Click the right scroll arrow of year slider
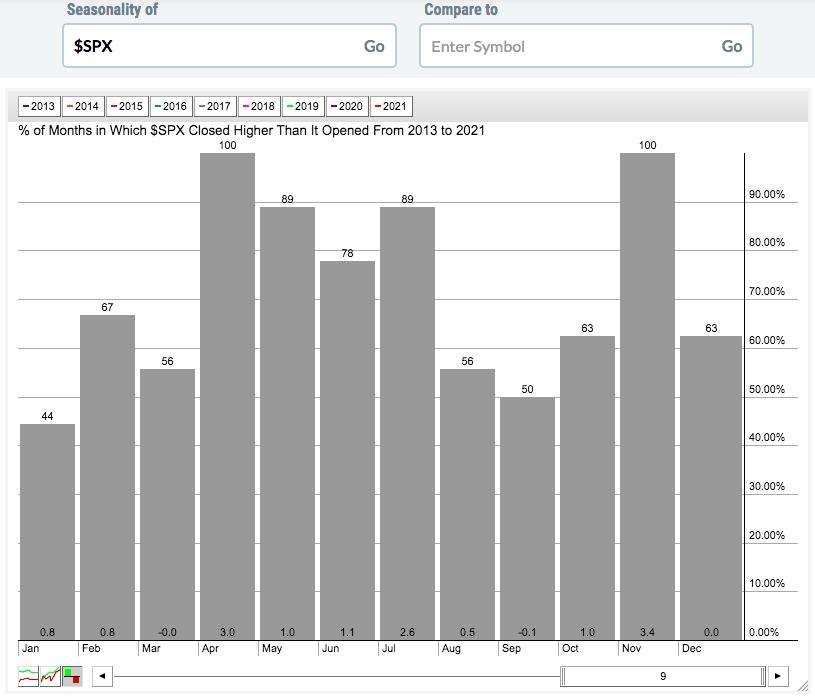The height and width of the screenshot is (697, 815). [x=779, y=676]
